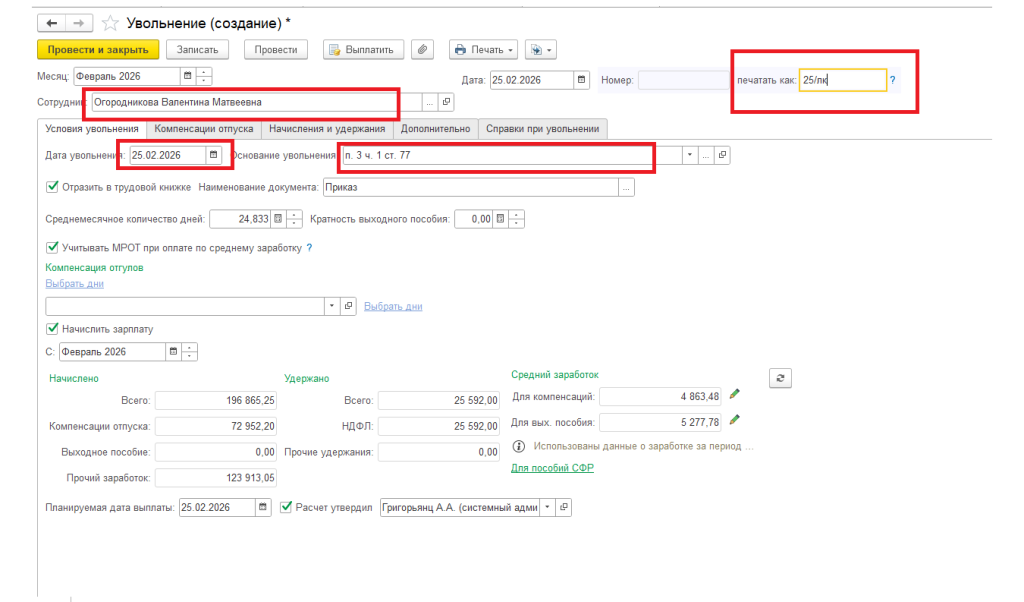
Task: Click Провести button
Action: pos(276,50)
